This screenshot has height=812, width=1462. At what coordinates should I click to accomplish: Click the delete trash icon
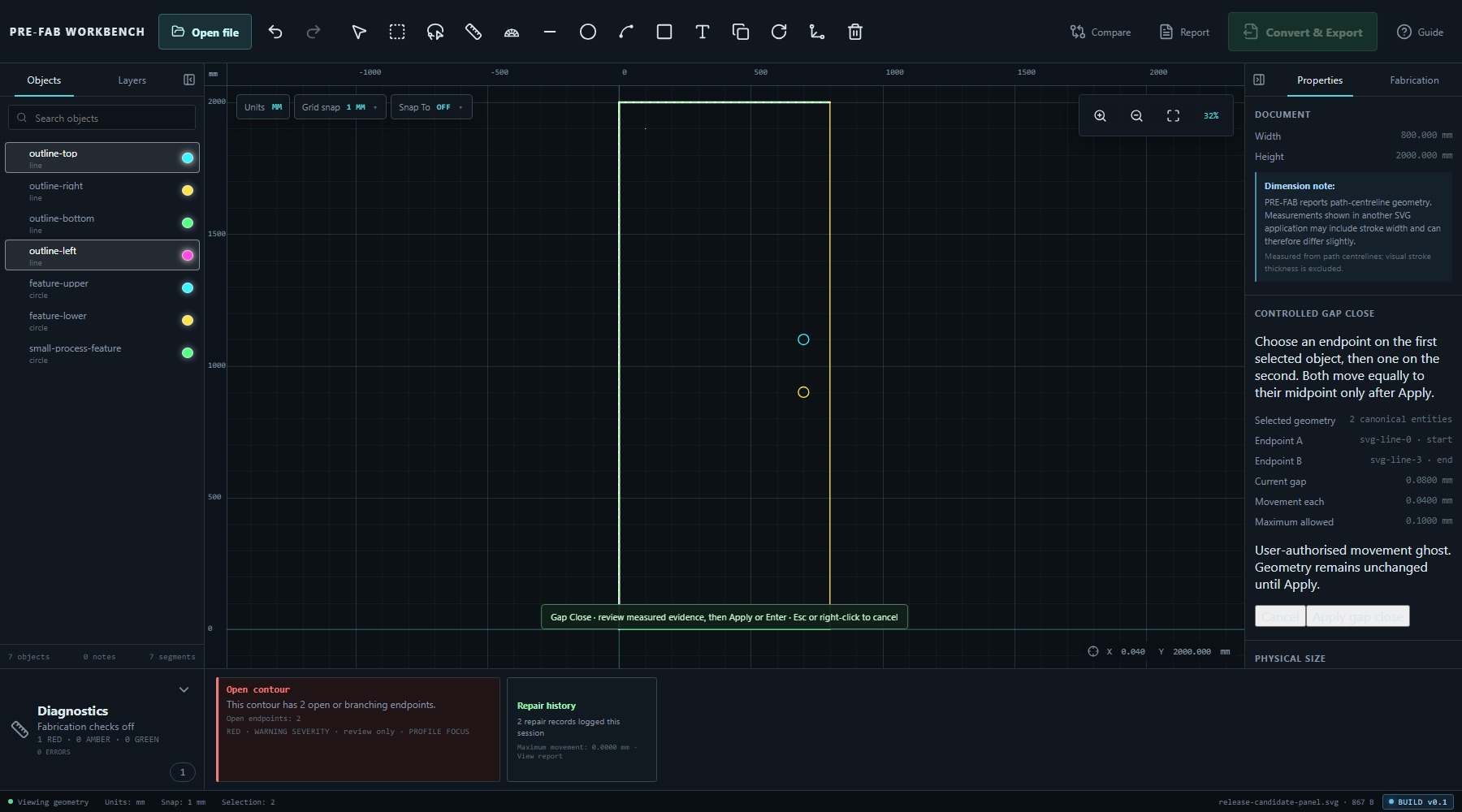click(855, 32)
